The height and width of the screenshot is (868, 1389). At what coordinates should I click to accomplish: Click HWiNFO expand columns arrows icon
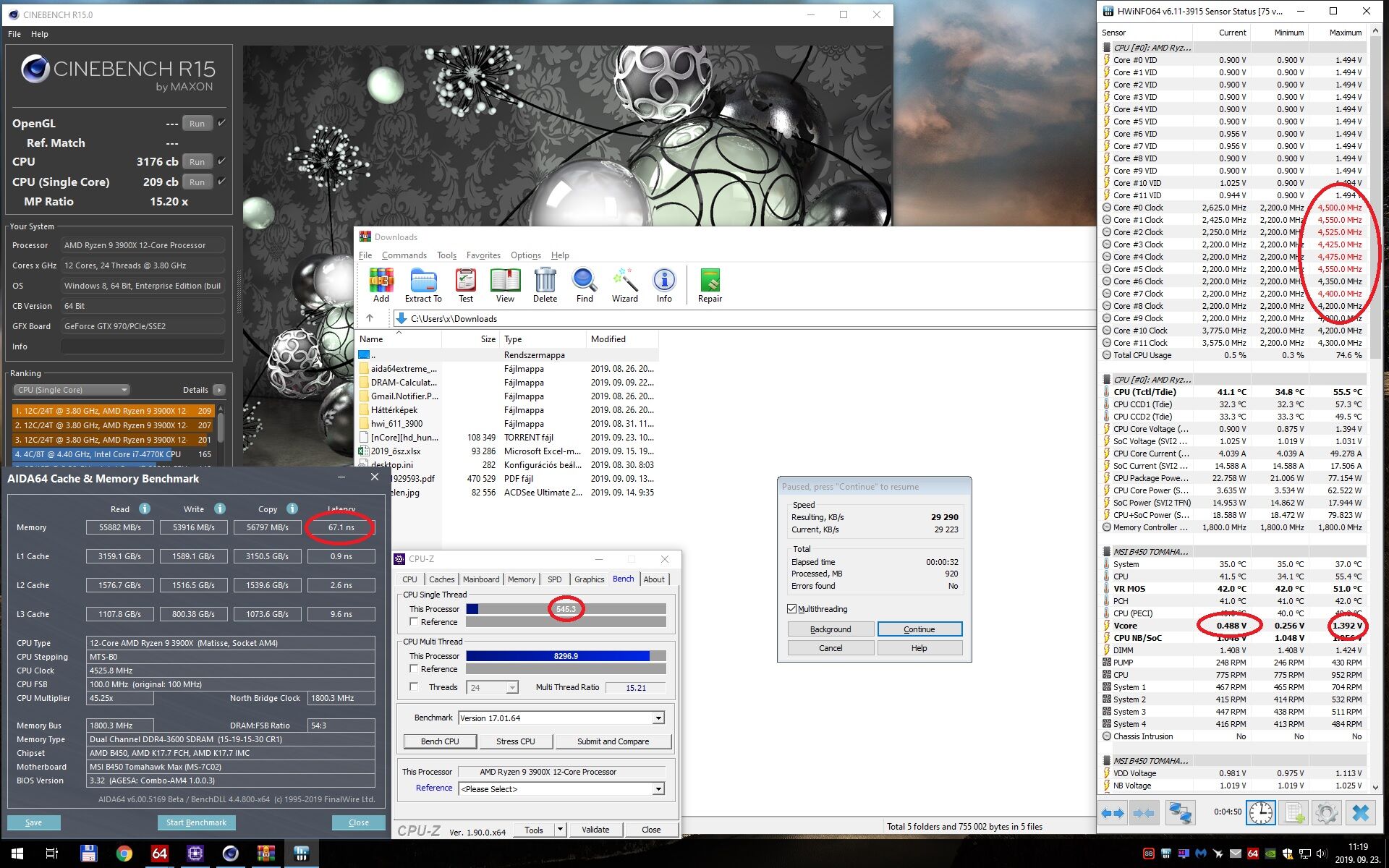click(x=1113, y=813)
